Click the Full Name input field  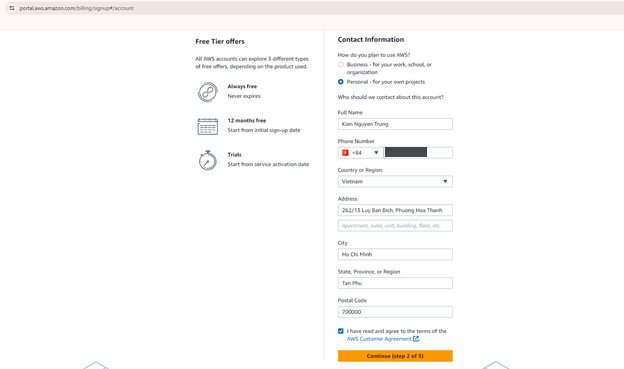click(395, 124)
